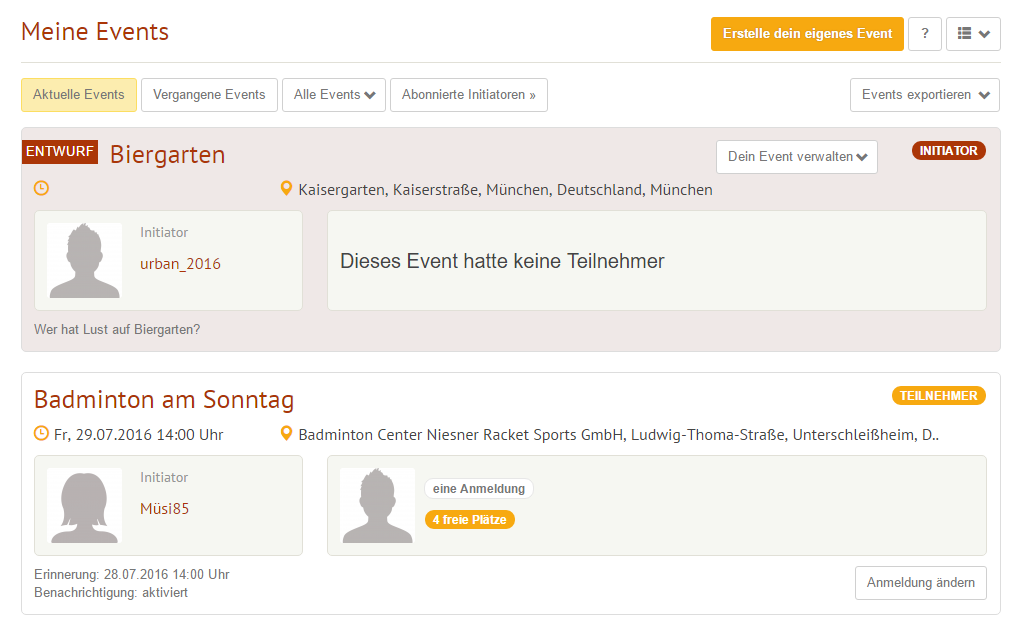
Task: Open Events exportieren dropdown
Action: (924, 95)
